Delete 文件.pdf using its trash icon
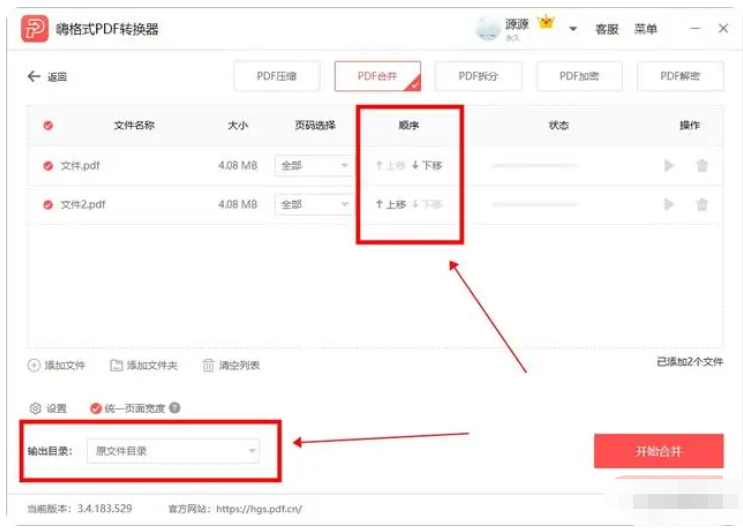This screenshot has height=530, width=743. pos(702,166)
